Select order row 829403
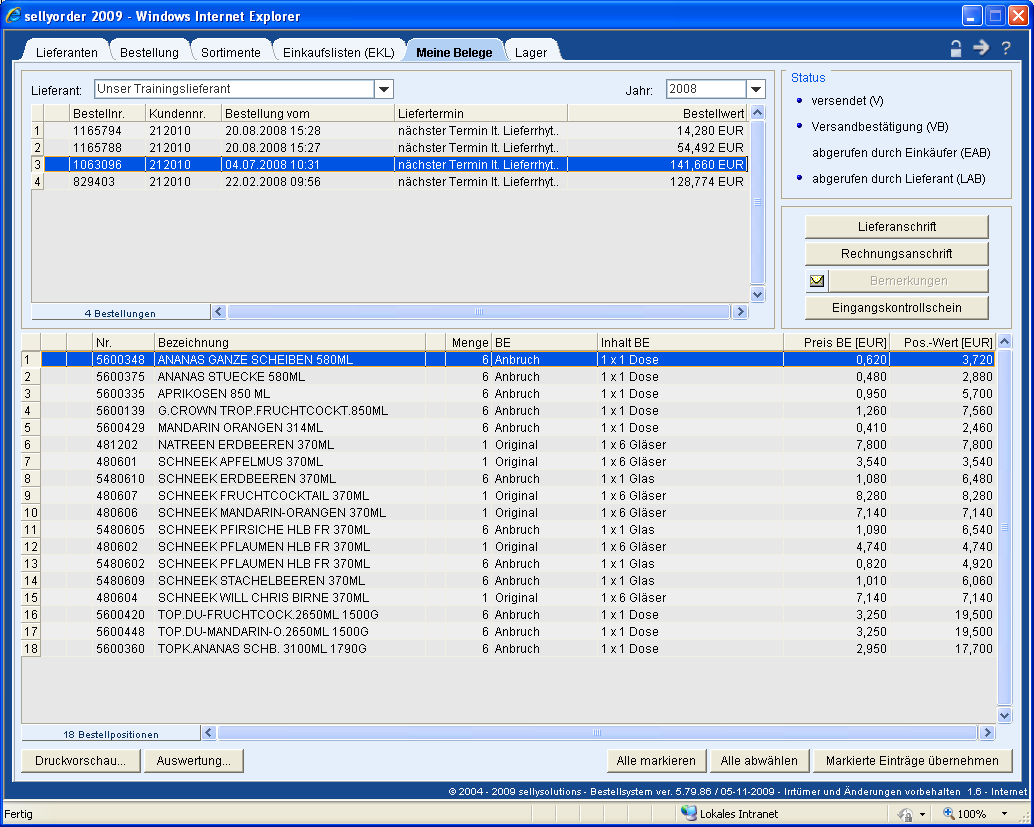Viewport: 1034px width, 827px height. (97, 182)
